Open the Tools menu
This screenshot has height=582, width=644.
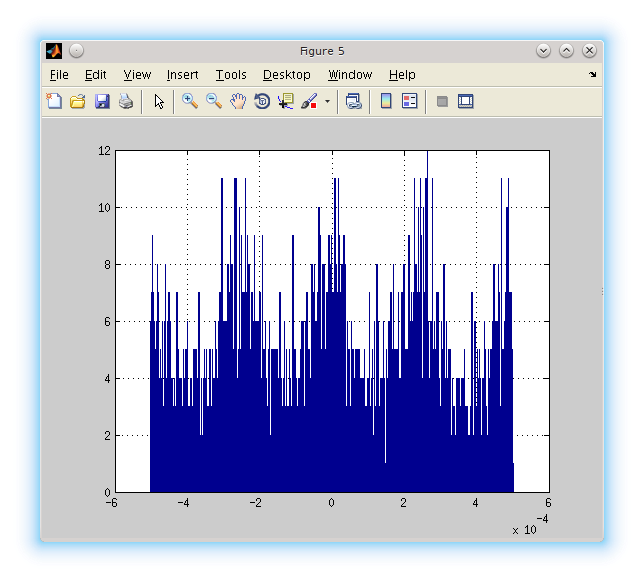(x=230, y=75)
